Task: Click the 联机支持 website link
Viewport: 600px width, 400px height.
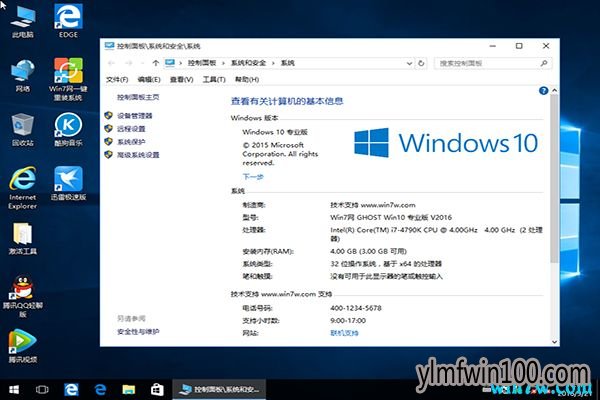Action: [x=344, y=333]
